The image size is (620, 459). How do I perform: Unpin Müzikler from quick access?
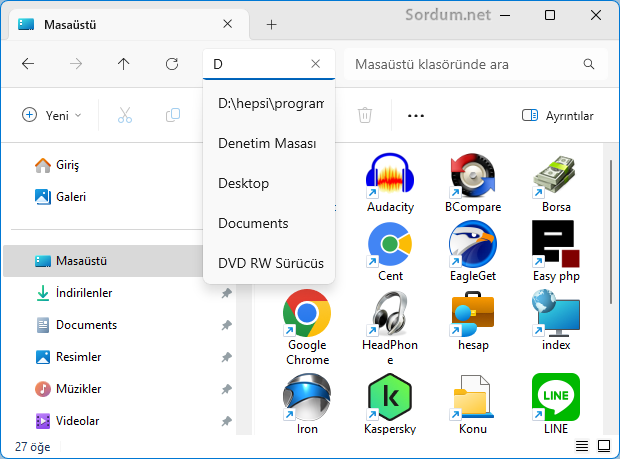227,389
